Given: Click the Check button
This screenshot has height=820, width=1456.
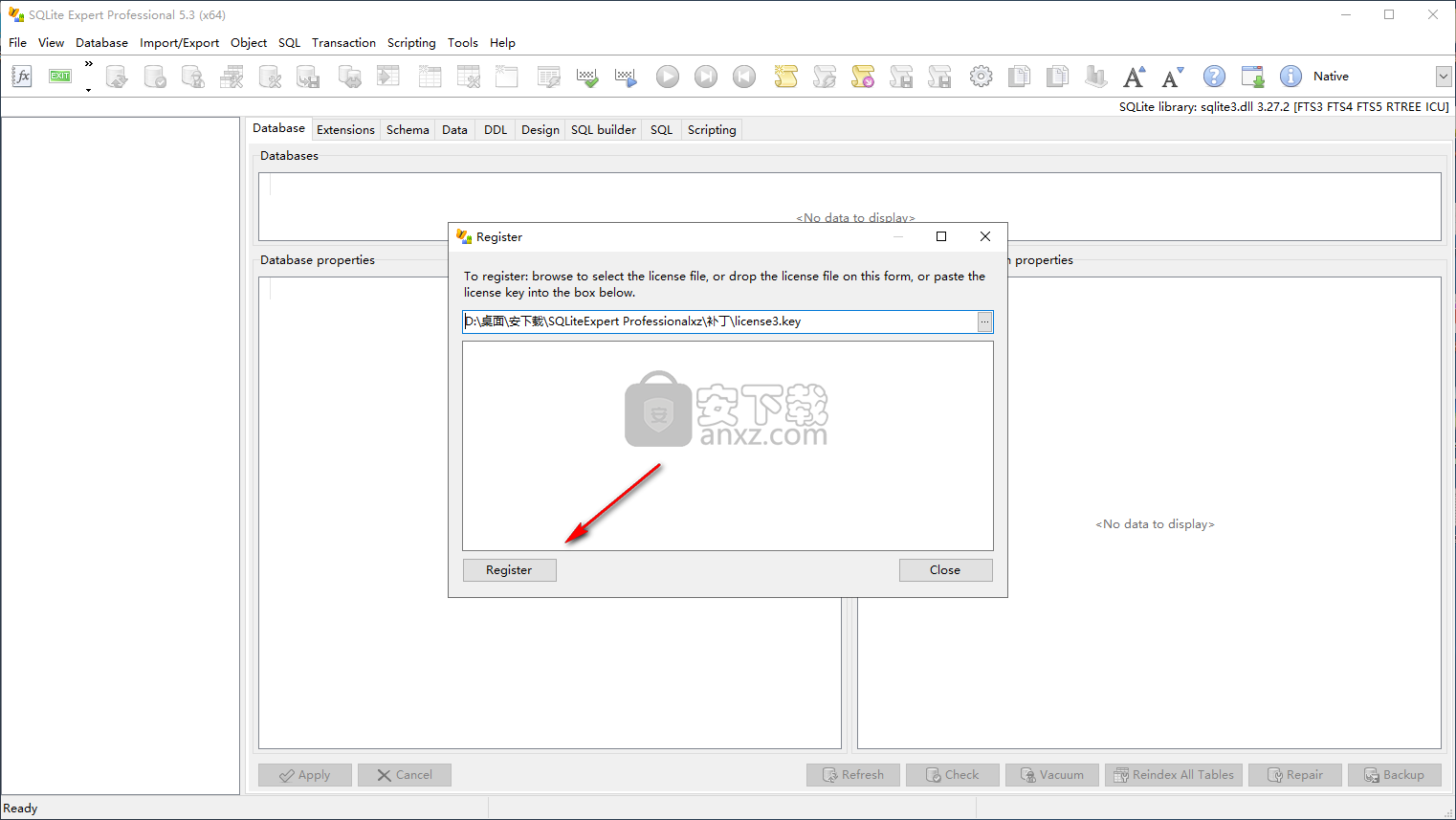Looking at the screenshot, I should pyautogui.click(x=953, y=775).
